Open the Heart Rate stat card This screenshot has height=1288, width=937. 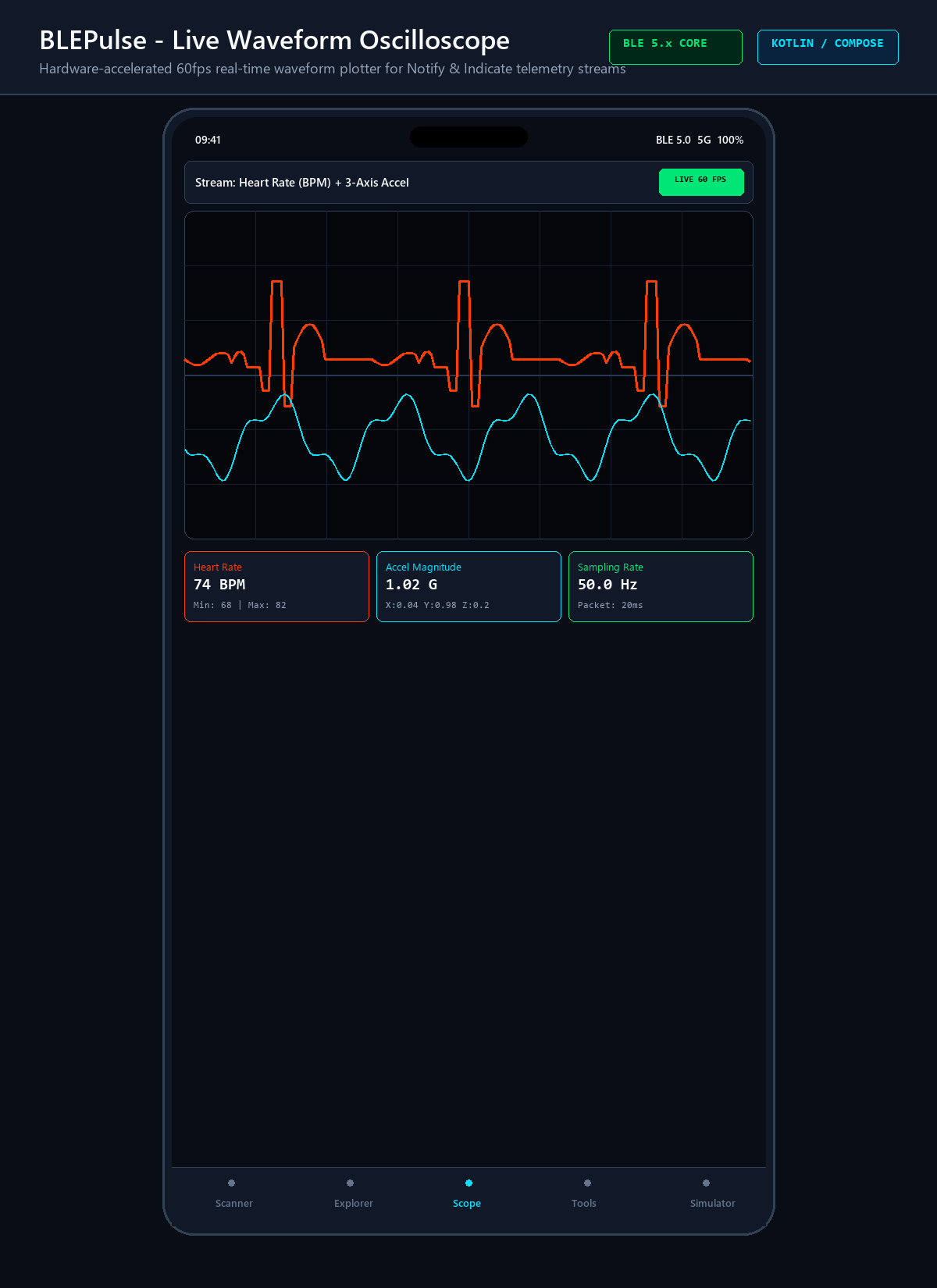(276, 586)
